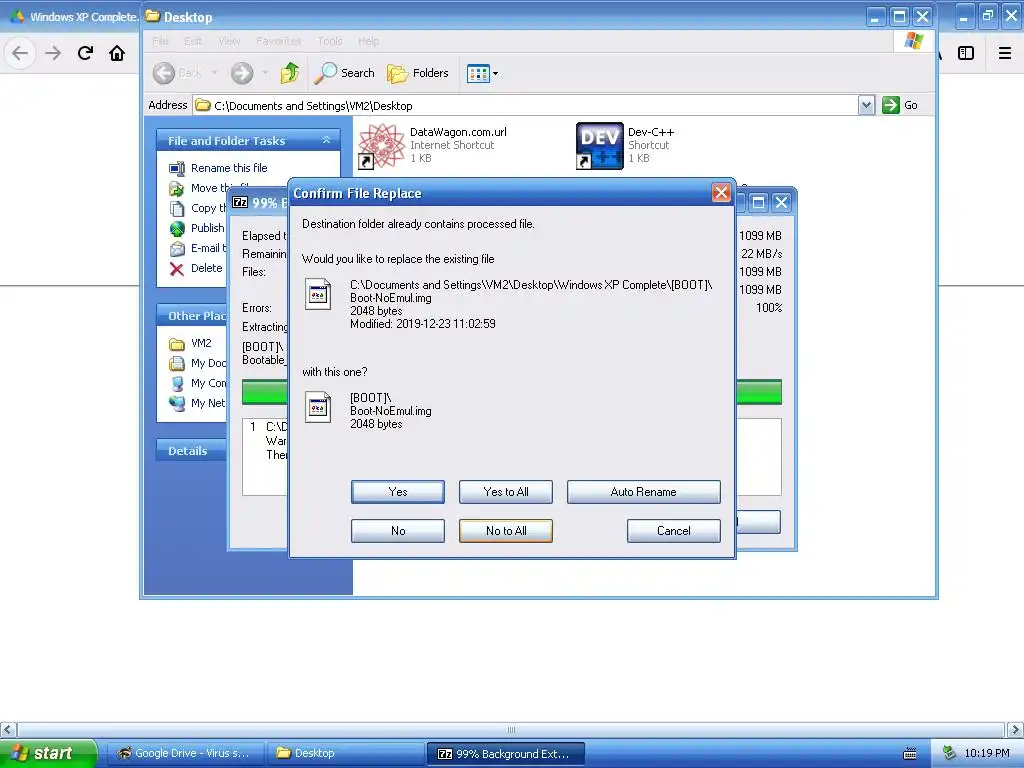The height and width of the screenshot is (768, 1024).
Task: Switch to Google Drive taskbar item
Action: (x=185, y=754)
